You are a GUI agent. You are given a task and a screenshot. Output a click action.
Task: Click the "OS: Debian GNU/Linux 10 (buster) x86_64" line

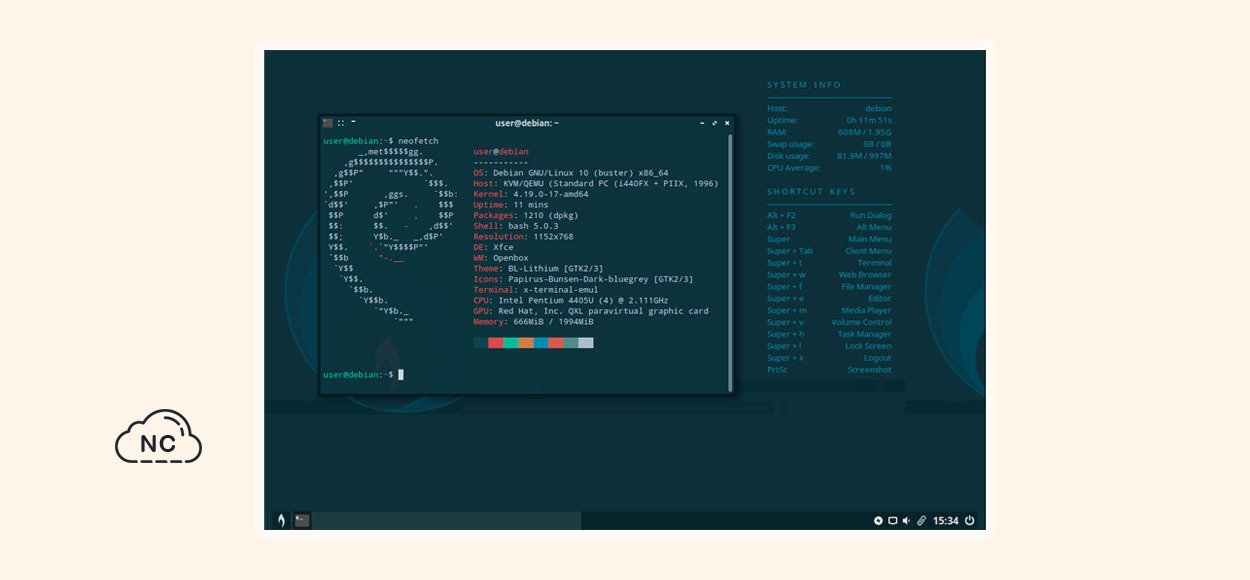[571, 172]
